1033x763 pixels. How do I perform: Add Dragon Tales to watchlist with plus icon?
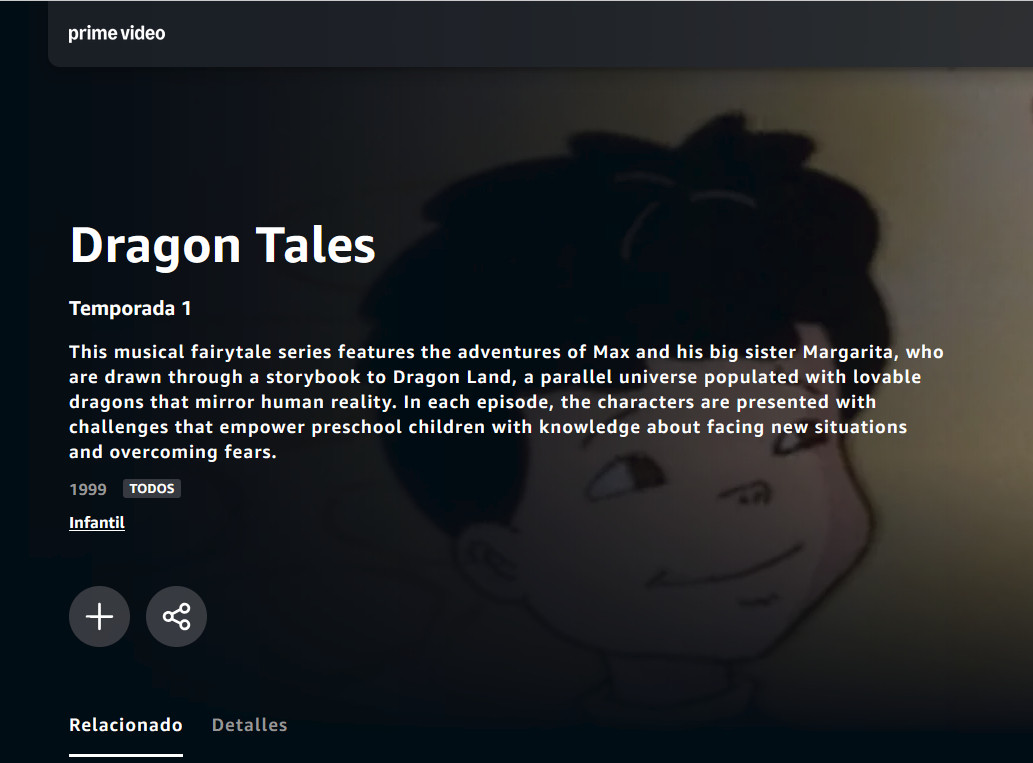coord(99,617)
